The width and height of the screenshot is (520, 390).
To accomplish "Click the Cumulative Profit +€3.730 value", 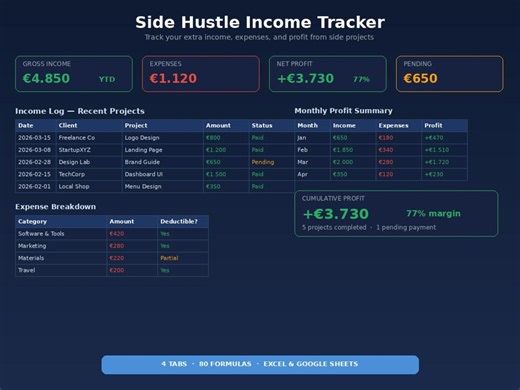I will coord(336,214).
